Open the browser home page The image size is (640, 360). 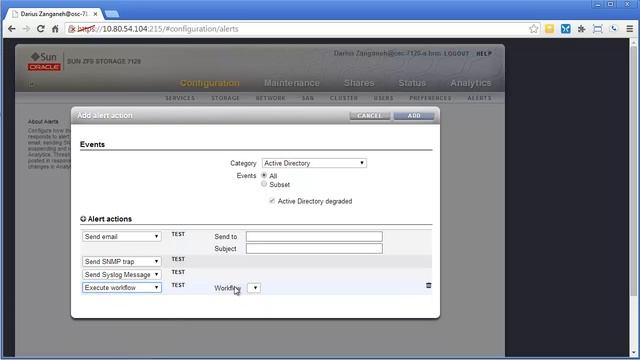55,29
